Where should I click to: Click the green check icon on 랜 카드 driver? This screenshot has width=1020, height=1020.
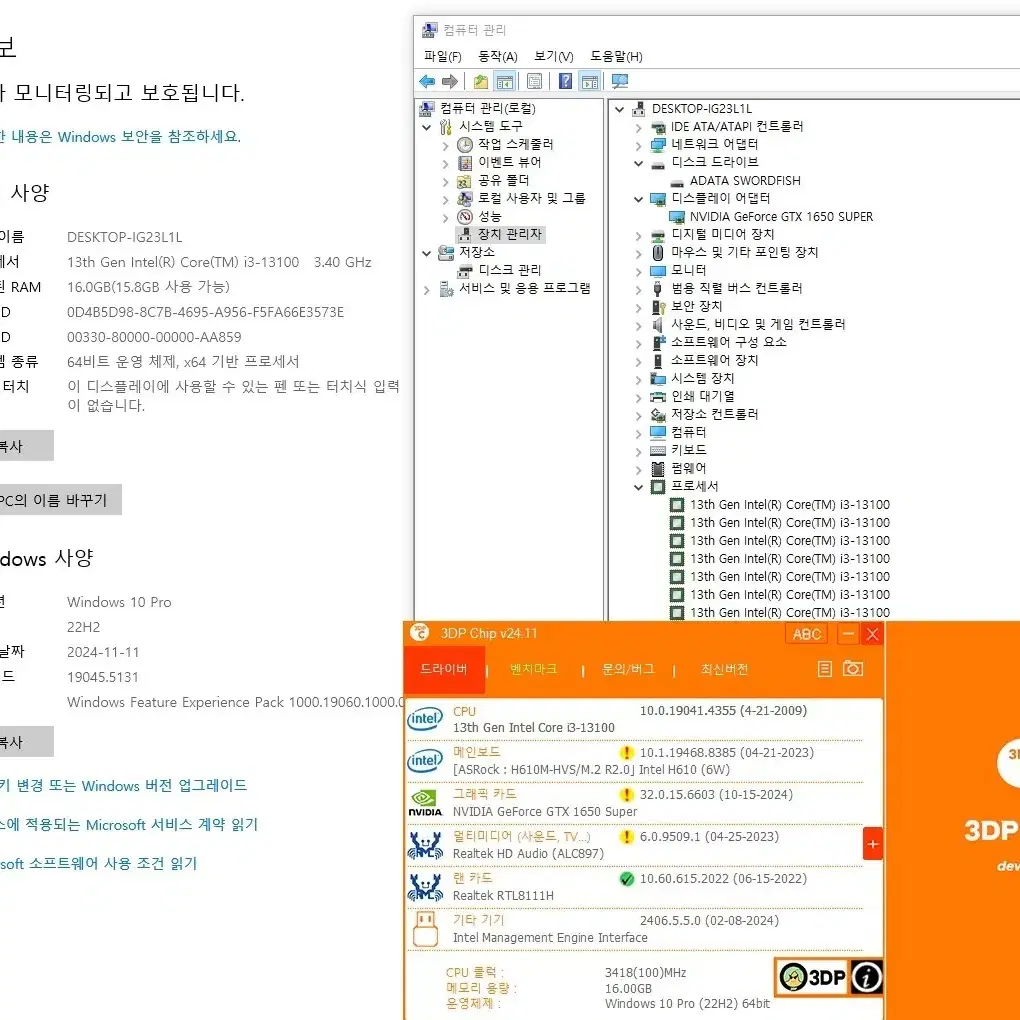pyautogui.click(x=626, y=879)
